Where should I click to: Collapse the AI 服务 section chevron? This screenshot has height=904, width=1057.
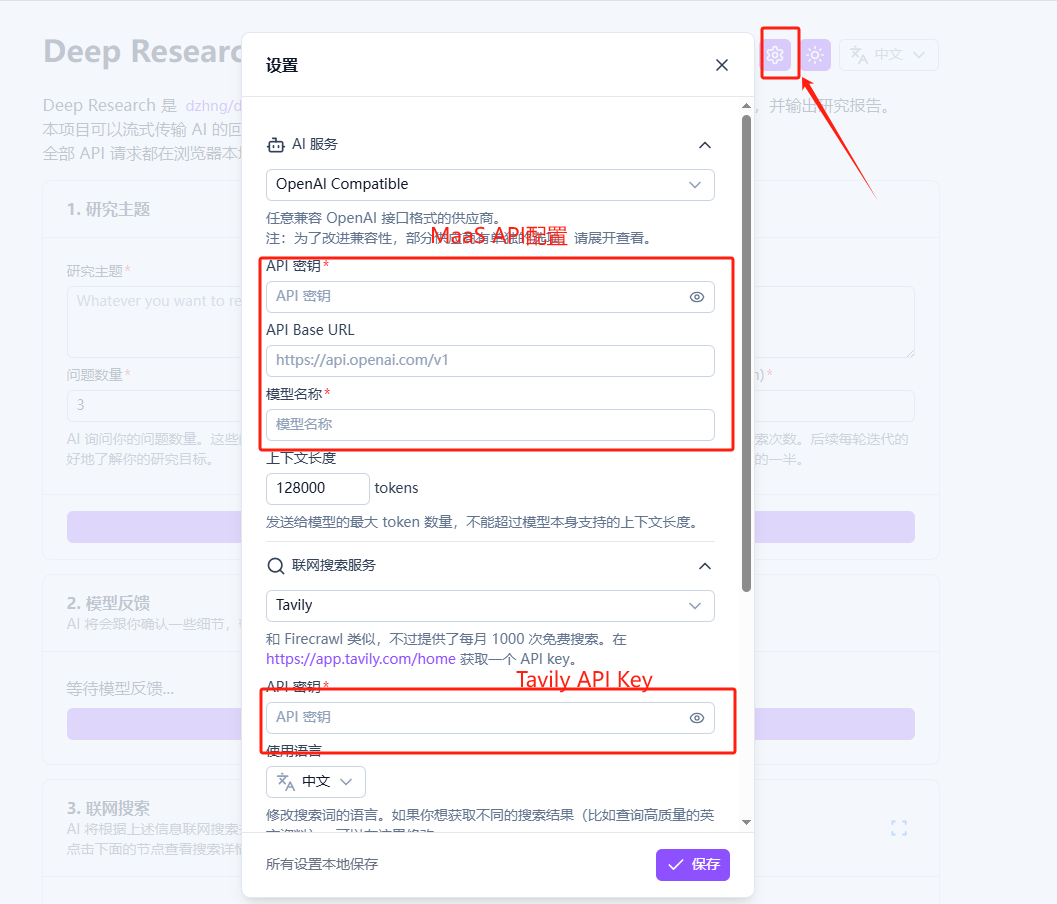pyautogui.click(x=704, y=145)
